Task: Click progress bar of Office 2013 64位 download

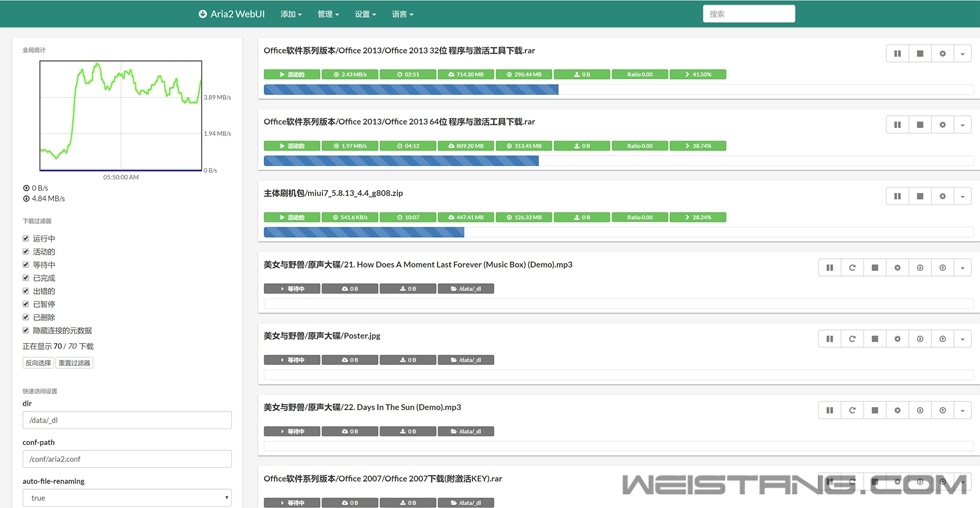Action: (x=618, y=161)
